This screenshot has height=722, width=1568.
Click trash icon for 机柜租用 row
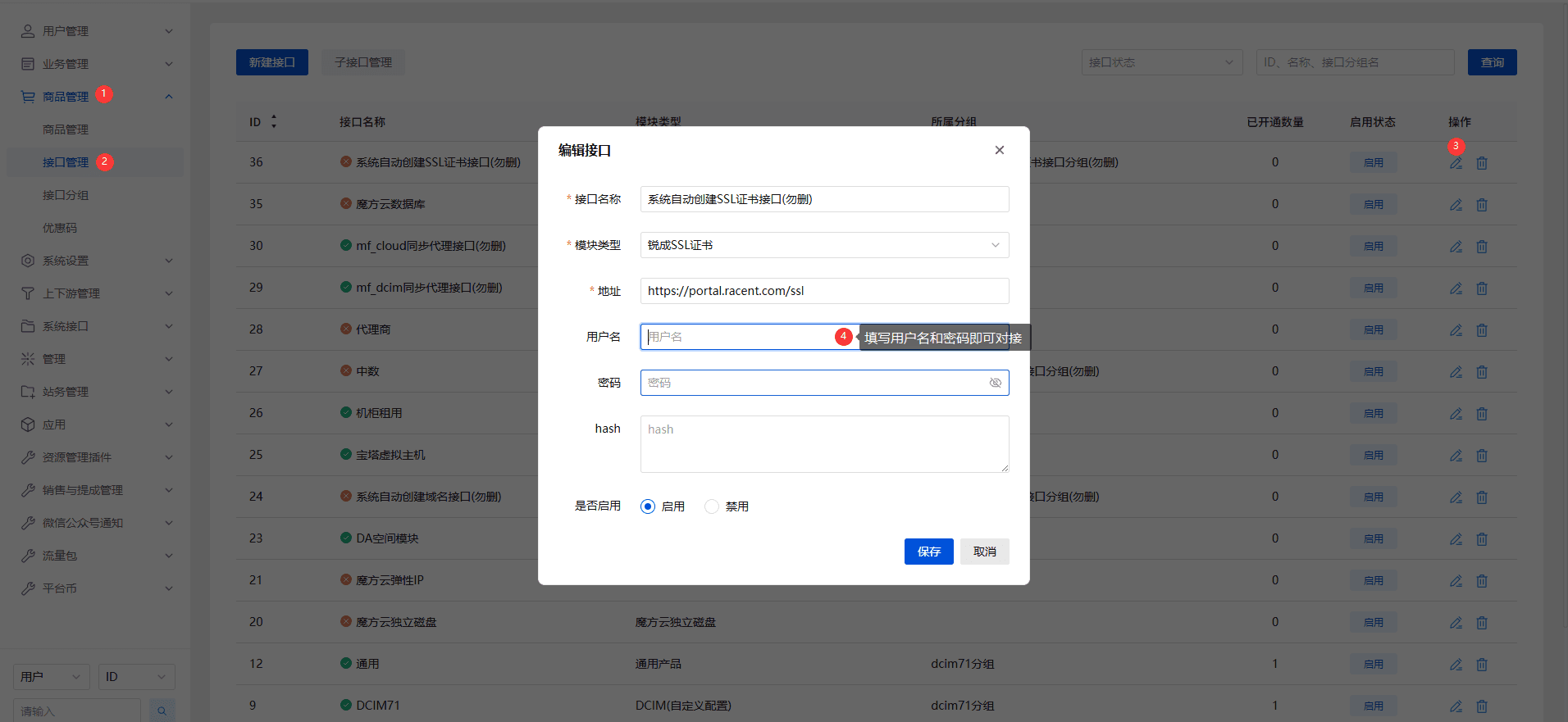[1482, 414]
